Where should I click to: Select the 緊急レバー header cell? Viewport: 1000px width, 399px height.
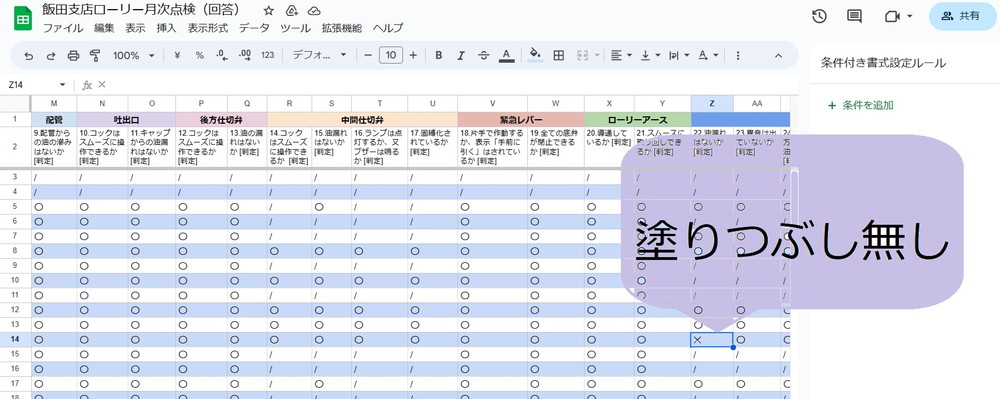pos(521,119)
